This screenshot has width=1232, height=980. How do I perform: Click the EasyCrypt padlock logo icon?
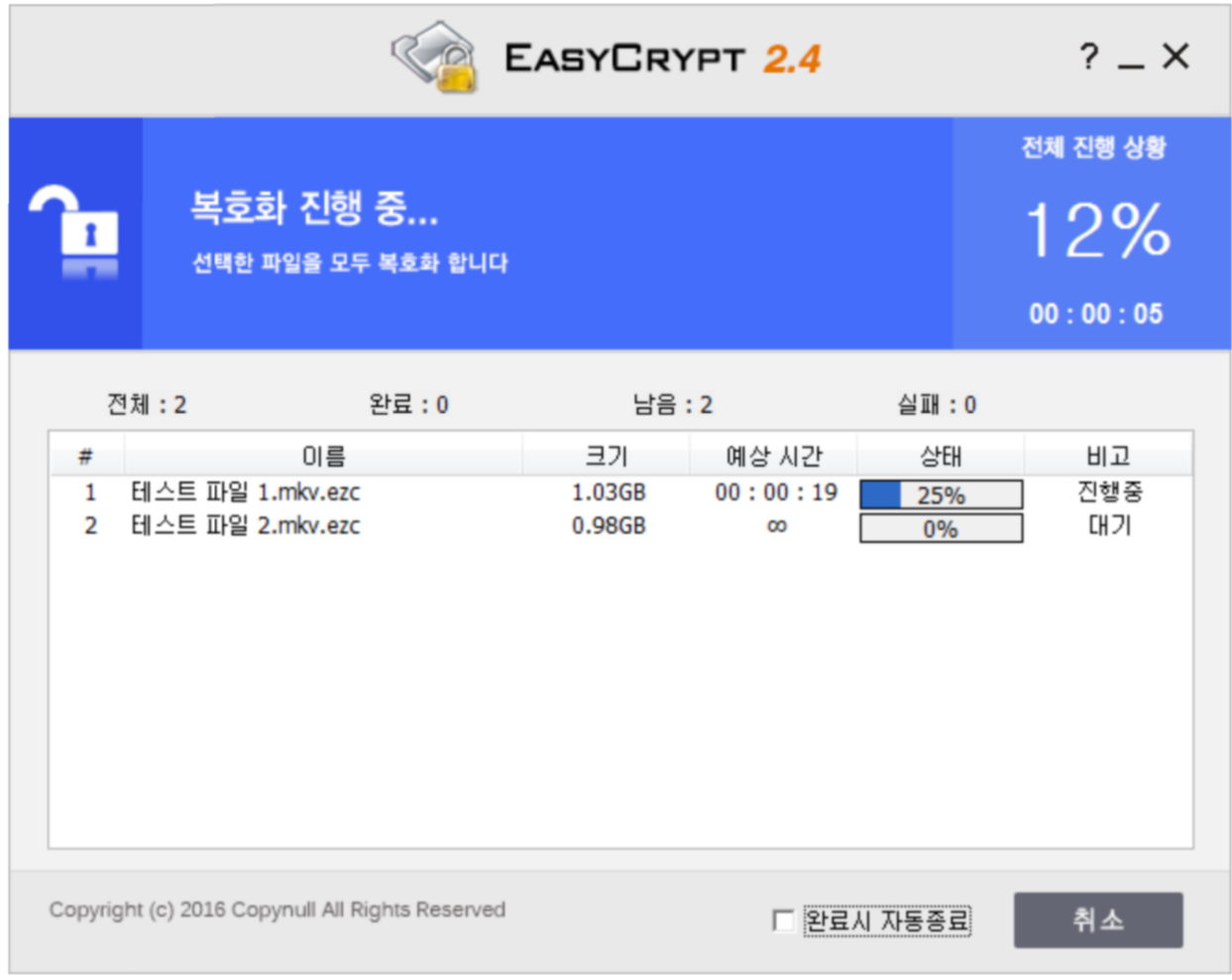pos(434,56)
